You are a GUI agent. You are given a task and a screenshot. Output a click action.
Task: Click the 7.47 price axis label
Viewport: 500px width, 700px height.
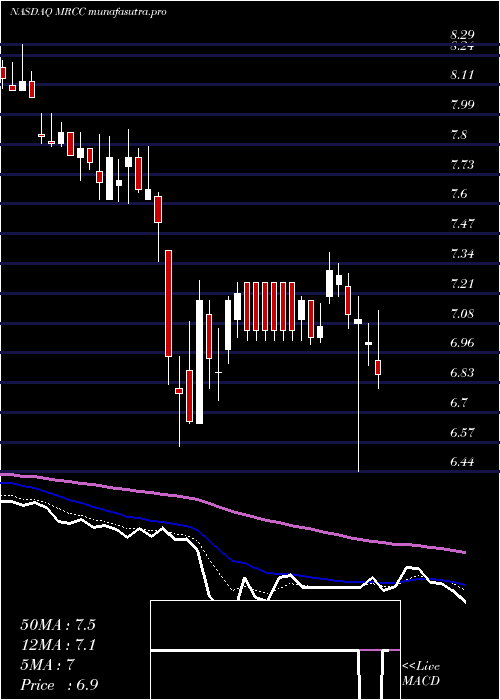(x=462, y=224)
